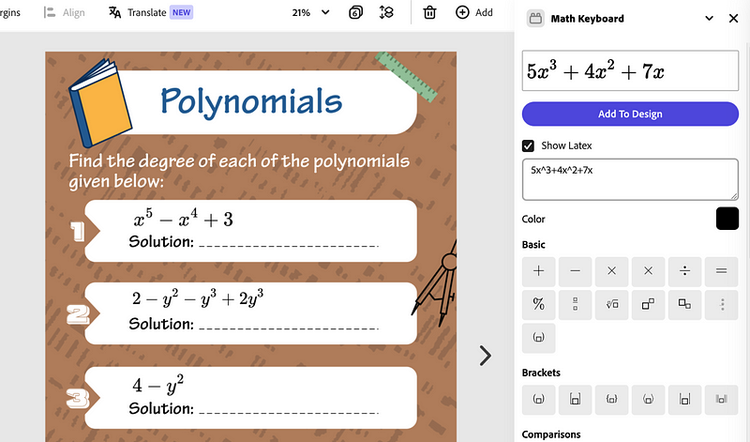Insert the nth root symbol

tap(611, 304)
